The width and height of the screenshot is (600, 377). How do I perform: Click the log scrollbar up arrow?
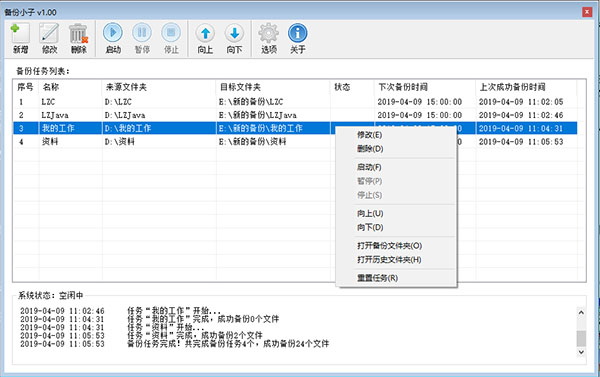coord(581,312)
